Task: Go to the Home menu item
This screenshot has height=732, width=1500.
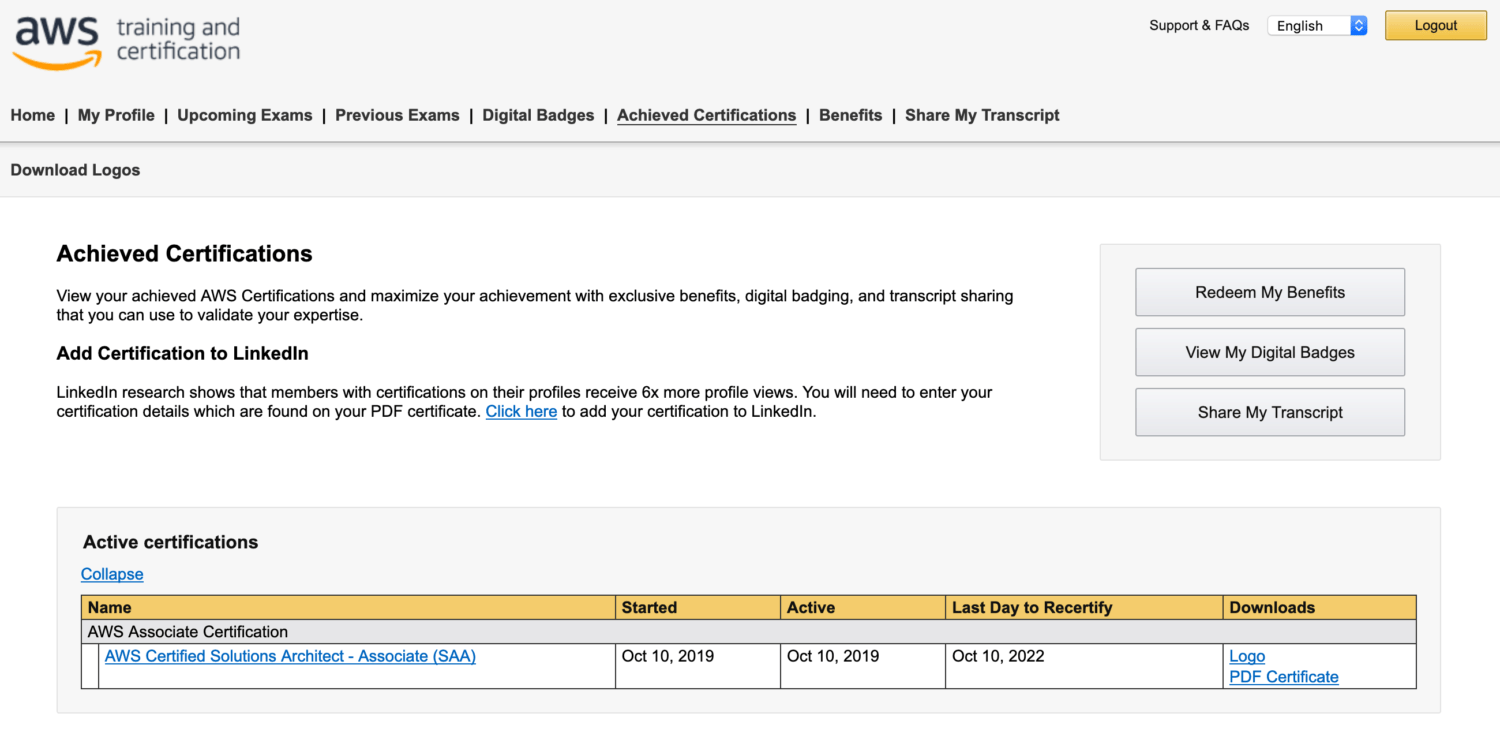Action: 33,115
